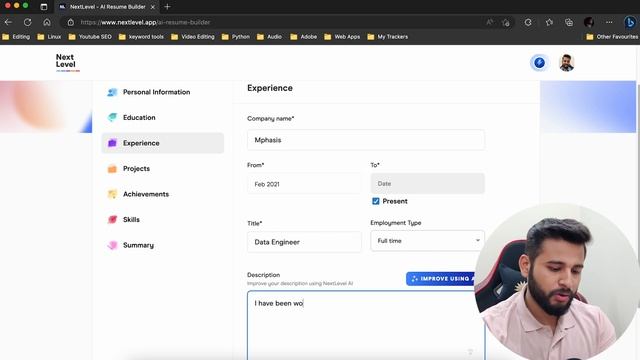640x360 pixels.
Task: Open the Youtube SEO bookmark folder
Action: tap(90, 37)
